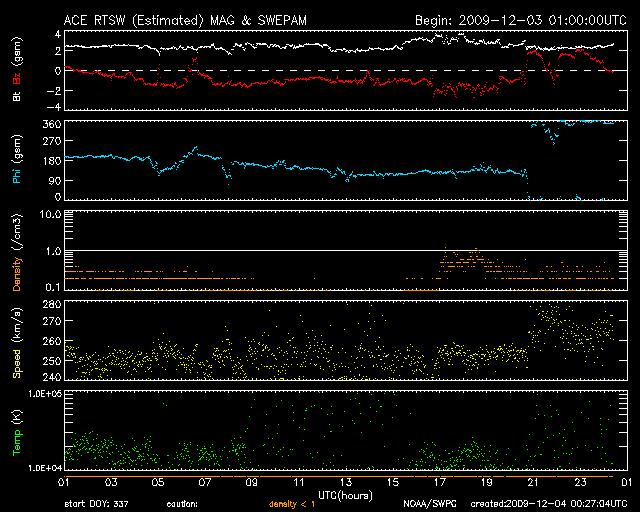640x512 pixels.
Task: Click the start DOY: 337 text
Action: point(96,504)
